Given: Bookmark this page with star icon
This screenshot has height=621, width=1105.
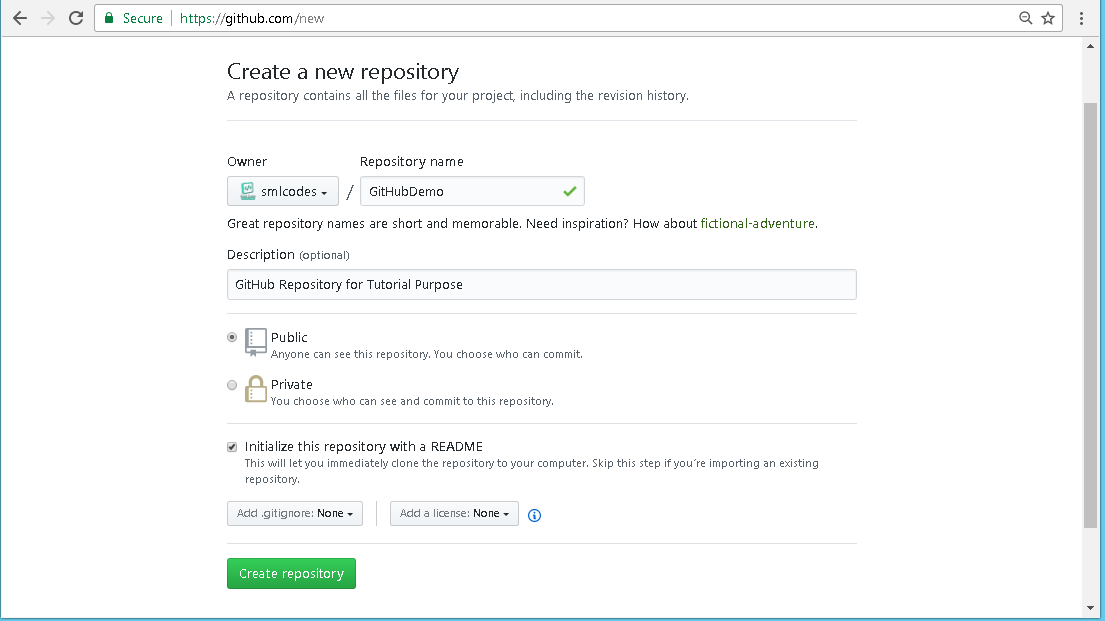Looking at the screenshot, I should coord(1048,18).
